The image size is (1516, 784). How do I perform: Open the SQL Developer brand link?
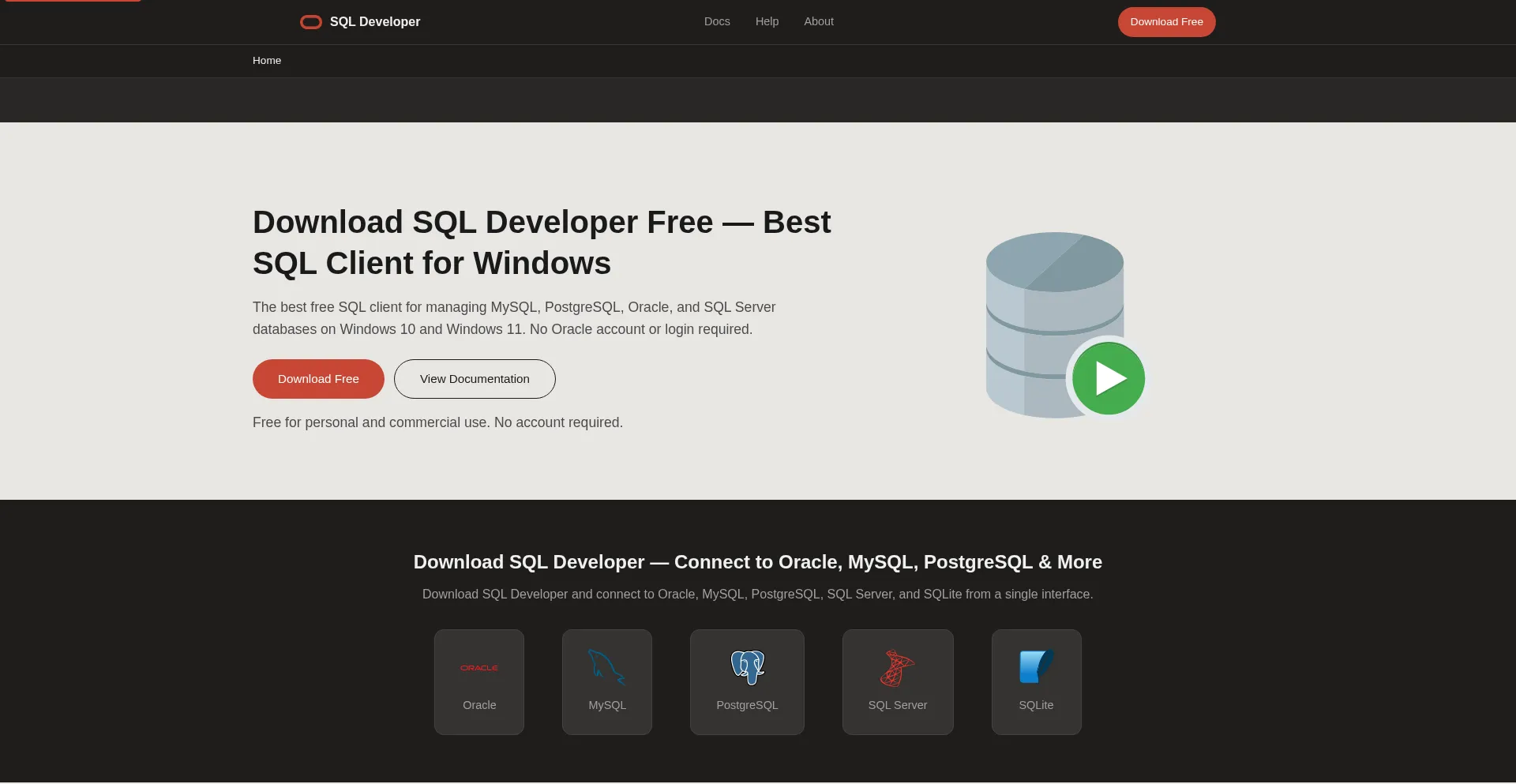click(x=360, y=22)
